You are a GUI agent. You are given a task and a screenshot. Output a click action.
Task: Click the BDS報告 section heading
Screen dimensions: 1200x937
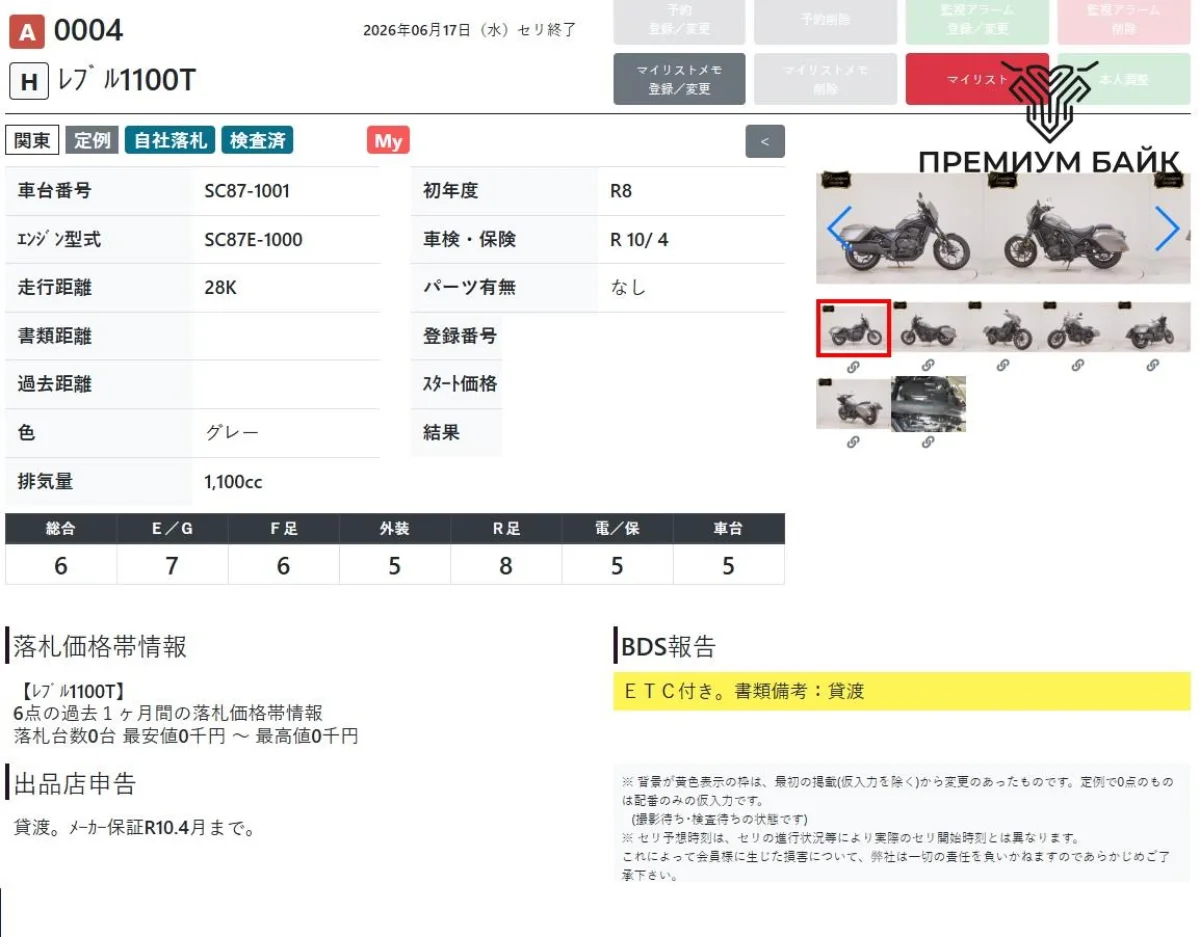click(669, 647)
